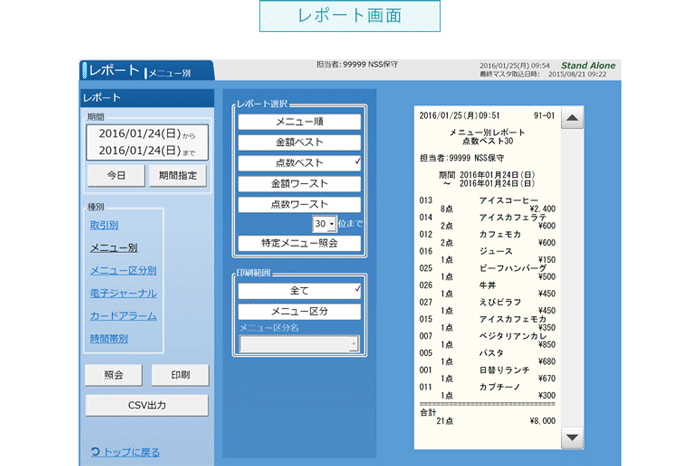
Task: Click the 日替りランチ receipt line
Action: [x=487, y=374]
